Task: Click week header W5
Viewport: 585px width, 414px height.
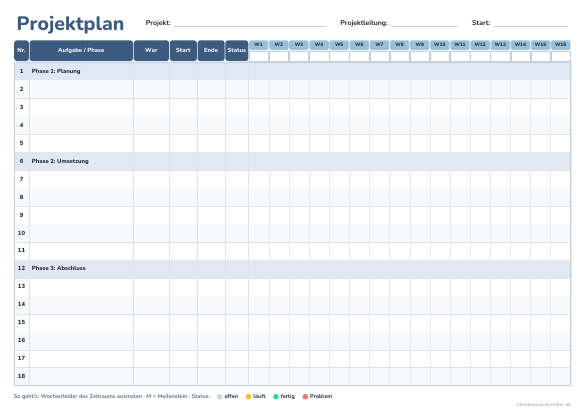Action: (339, 45)
